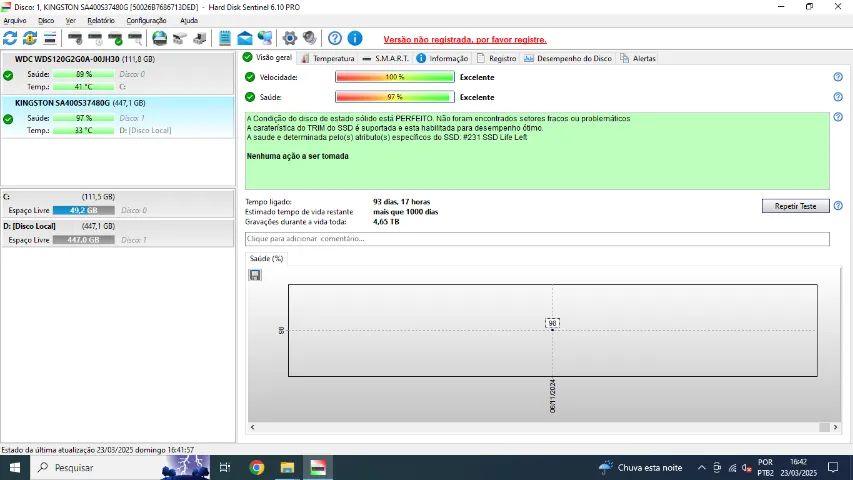853x480 pixels.
Task: Switch to Temperatura tab
Action: coord(327,58)
